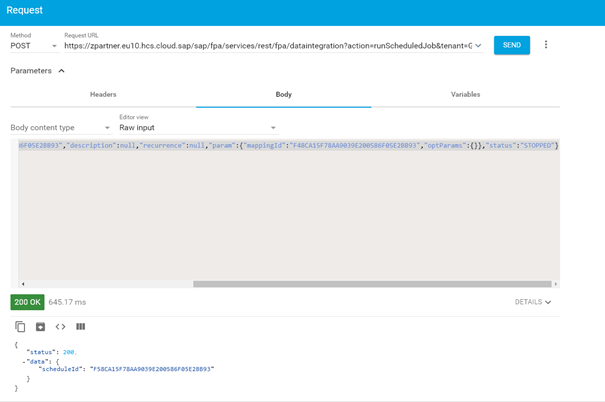
Task: Open the Editor view Raw input dropdown
Action: (x=198, y=128)
